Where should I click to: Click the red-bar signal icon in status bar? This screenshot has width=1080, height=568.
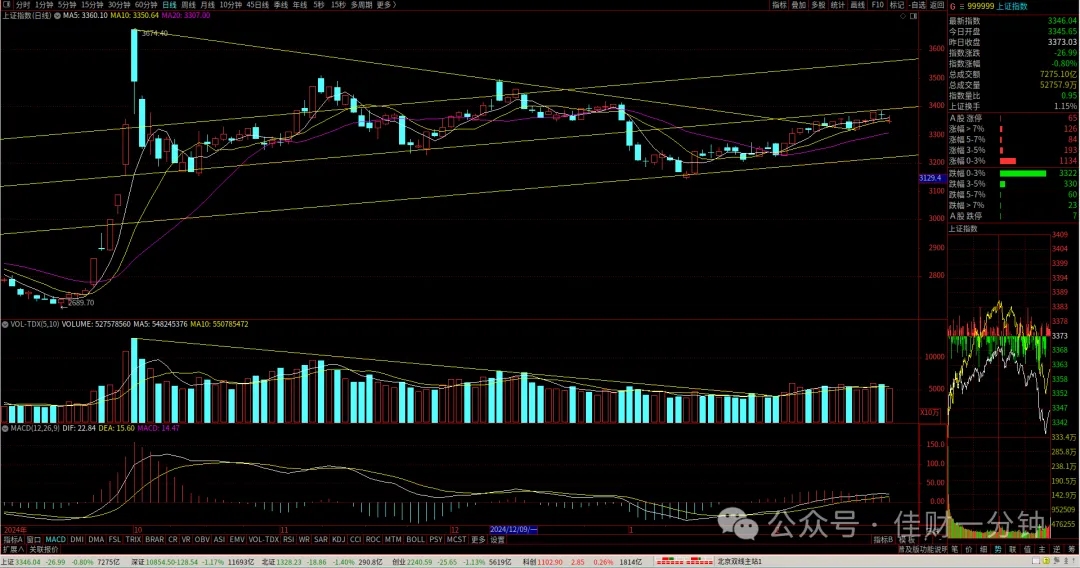(x=683, y=562)
